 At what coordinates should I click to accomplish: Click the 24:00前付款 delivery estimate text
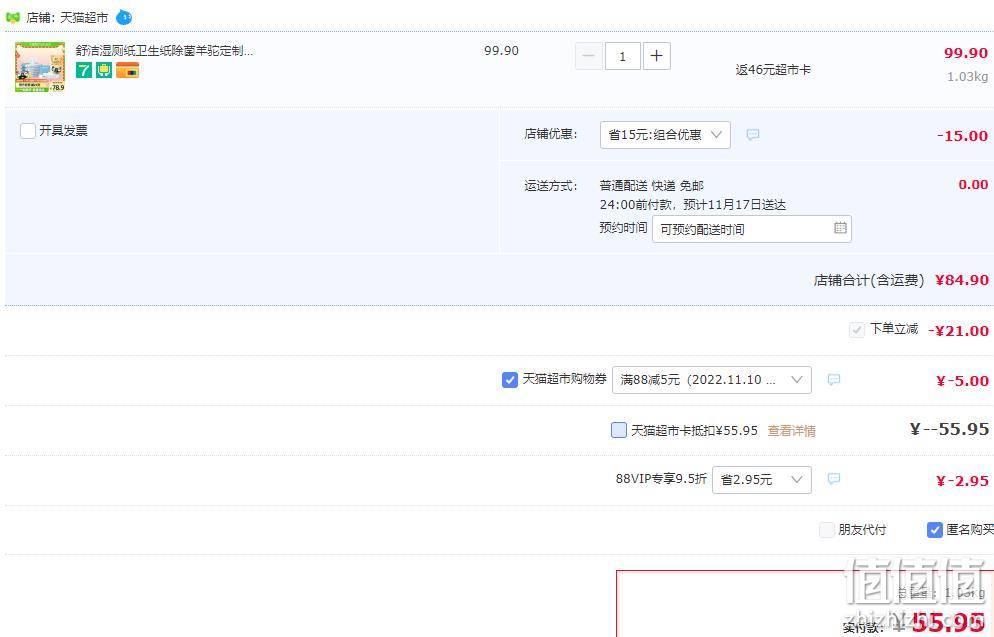point(693,205)
